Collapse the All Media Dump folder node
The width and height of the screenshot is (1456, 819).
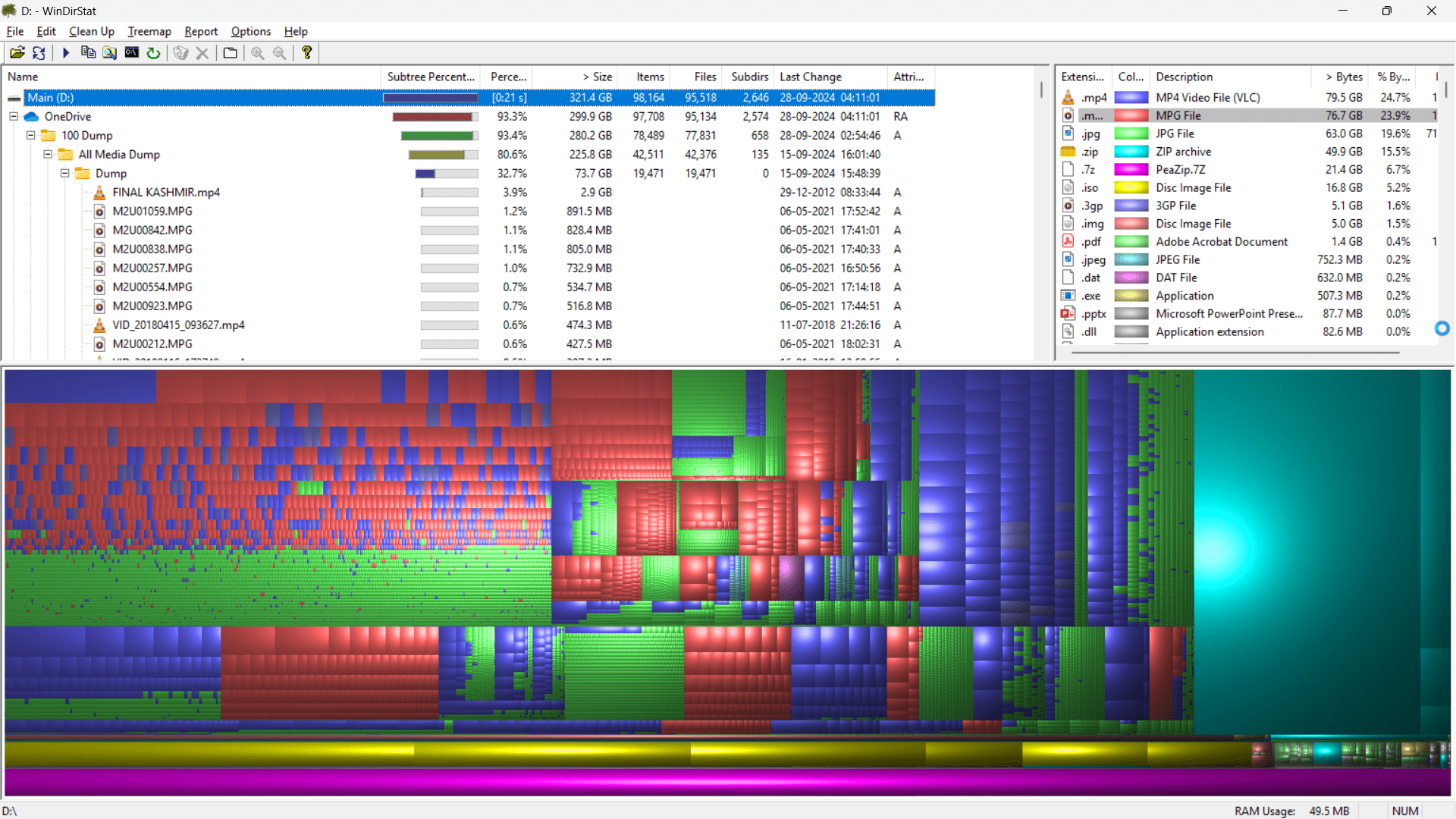click(x=48, y=154)
